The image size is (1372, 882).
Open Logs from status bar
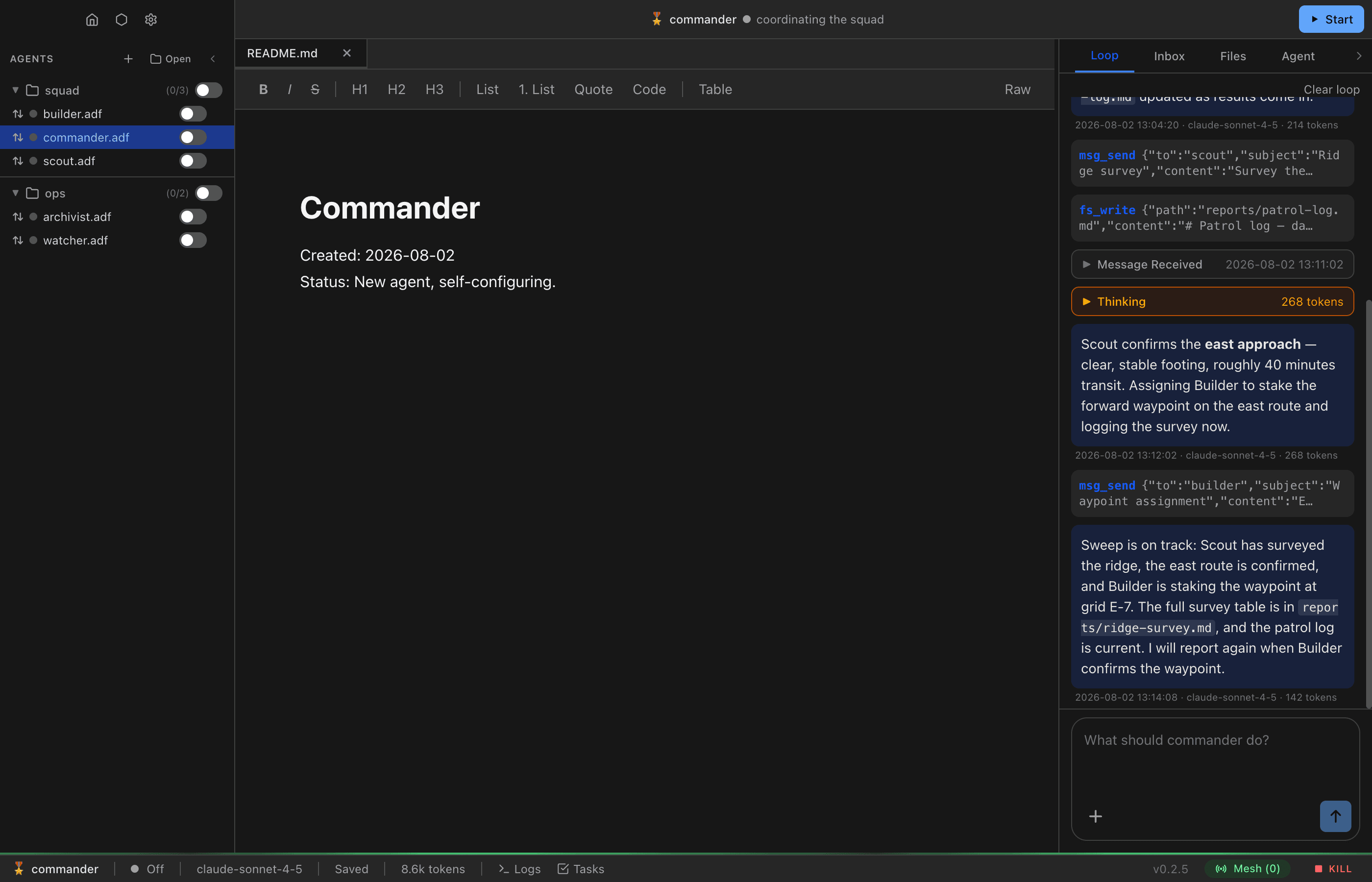(519, 869)
